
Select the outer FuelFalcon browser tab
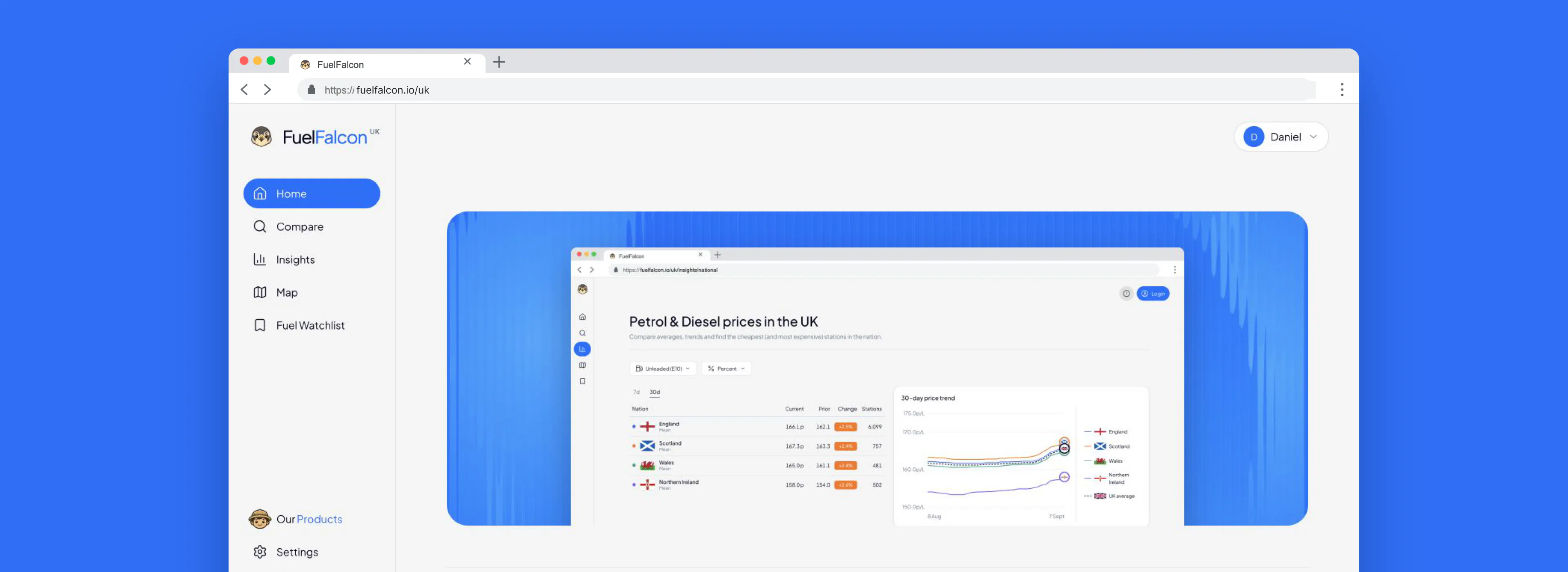387,63
